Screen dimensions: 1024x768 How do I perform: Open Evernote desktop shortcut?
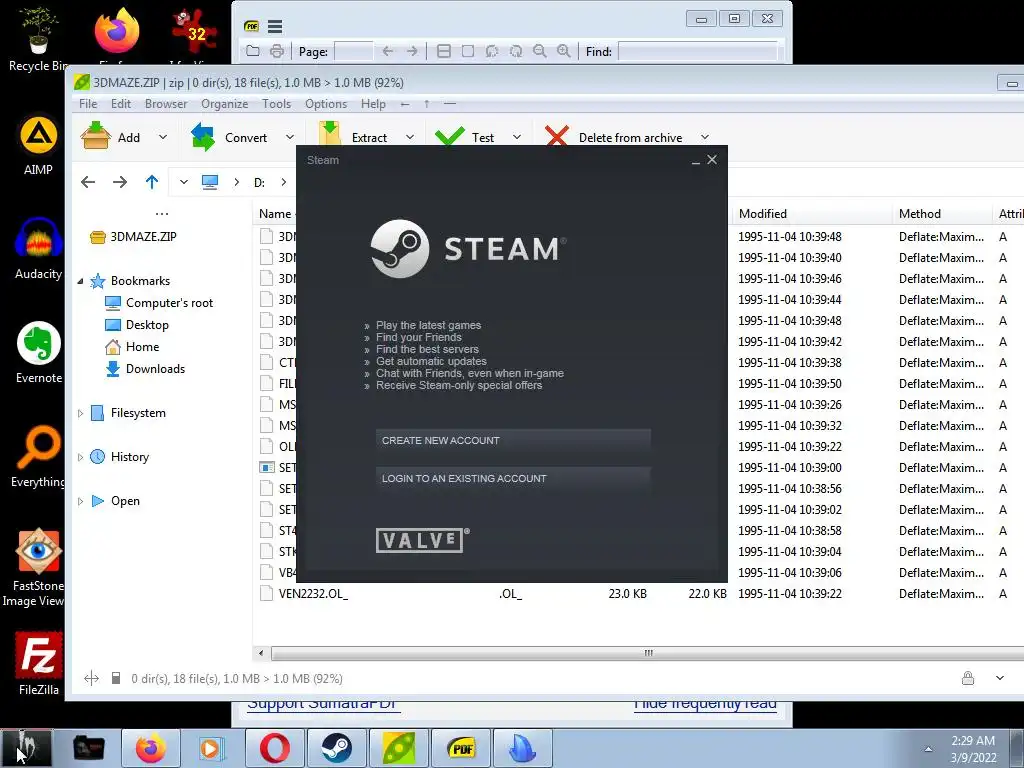tap(39, 353)
